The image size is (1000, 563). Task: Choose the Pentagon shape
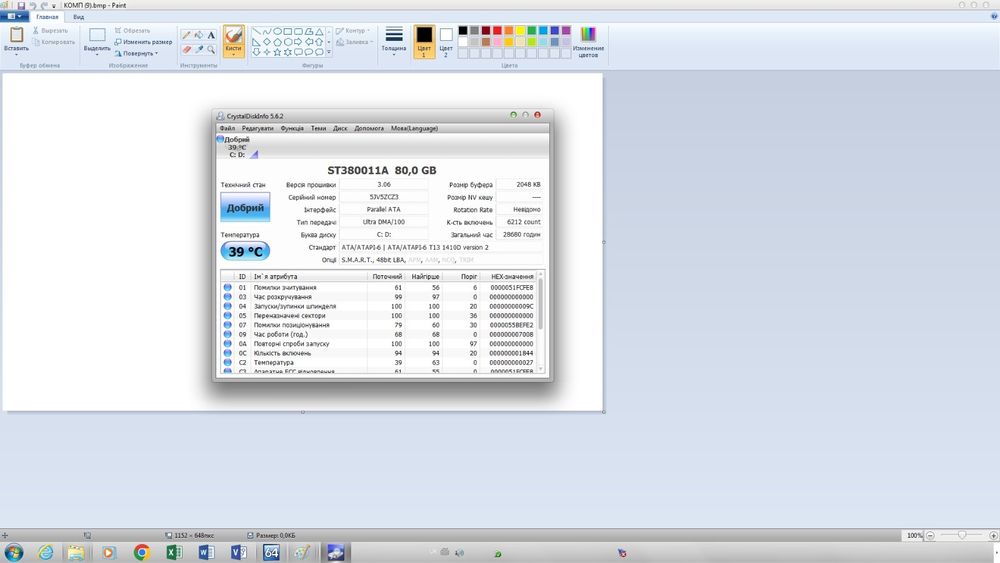[x=277, y=41]
